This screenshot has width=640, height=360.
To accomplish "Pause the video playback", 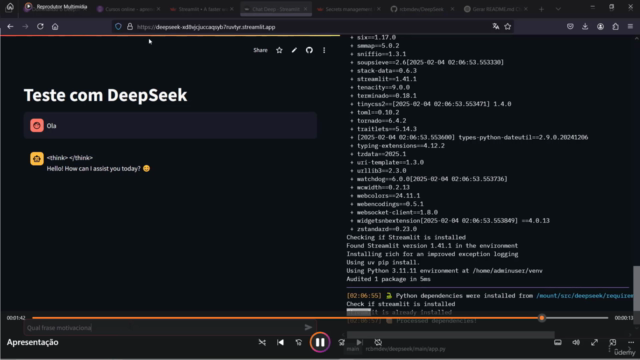I will [320, 342].
